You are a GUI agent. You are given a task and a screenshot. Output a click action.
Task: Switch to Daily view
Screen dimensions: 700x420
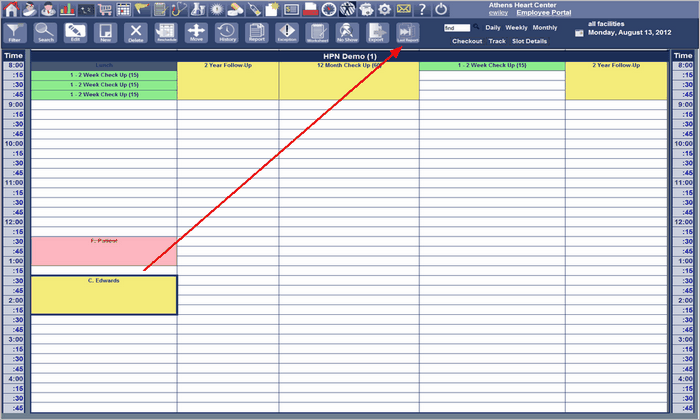pos(493,28)
